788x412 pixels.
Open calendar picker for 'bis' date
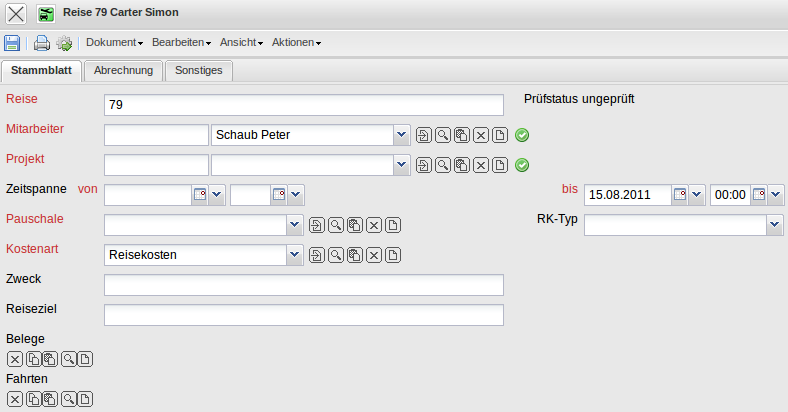click(680, 195)
